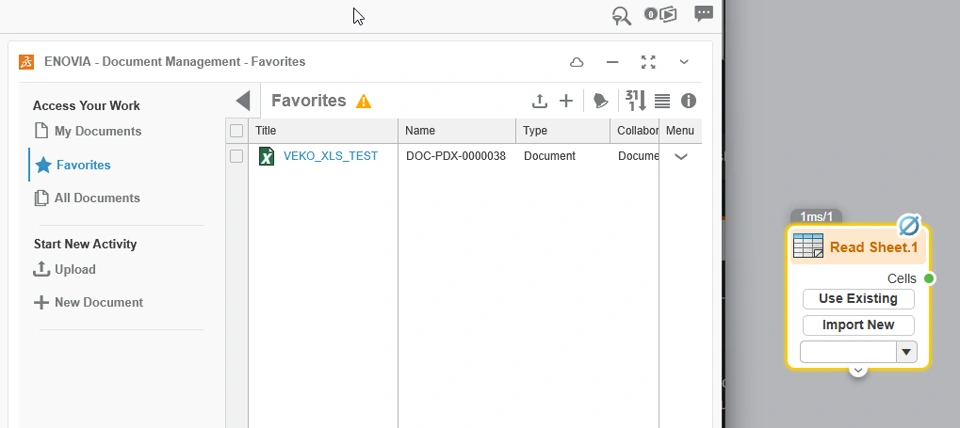Click the search filter magnifier icon
The width and height of the screenshot is (960, 428).
[622, 15]
